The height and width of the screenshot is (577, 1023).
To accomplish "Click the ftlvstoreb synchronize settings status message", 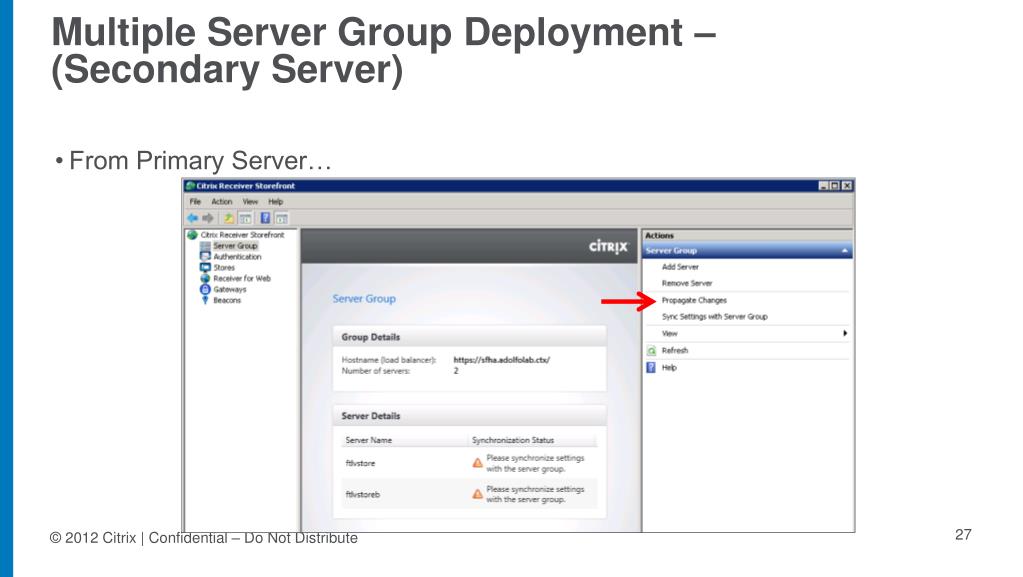I will [535, 494].
